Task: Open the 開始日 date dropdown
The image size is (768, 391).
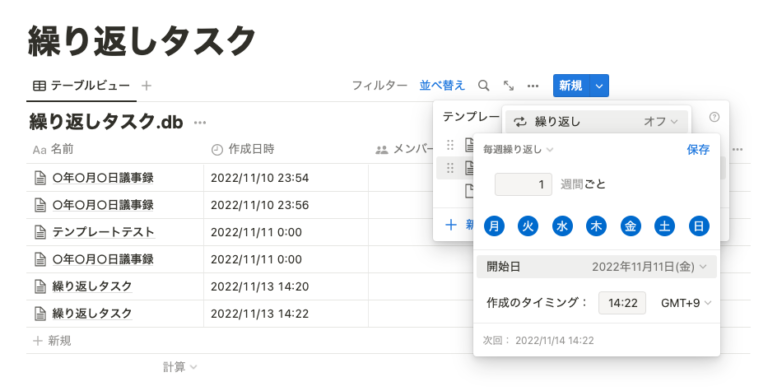Action: (597, 267)
